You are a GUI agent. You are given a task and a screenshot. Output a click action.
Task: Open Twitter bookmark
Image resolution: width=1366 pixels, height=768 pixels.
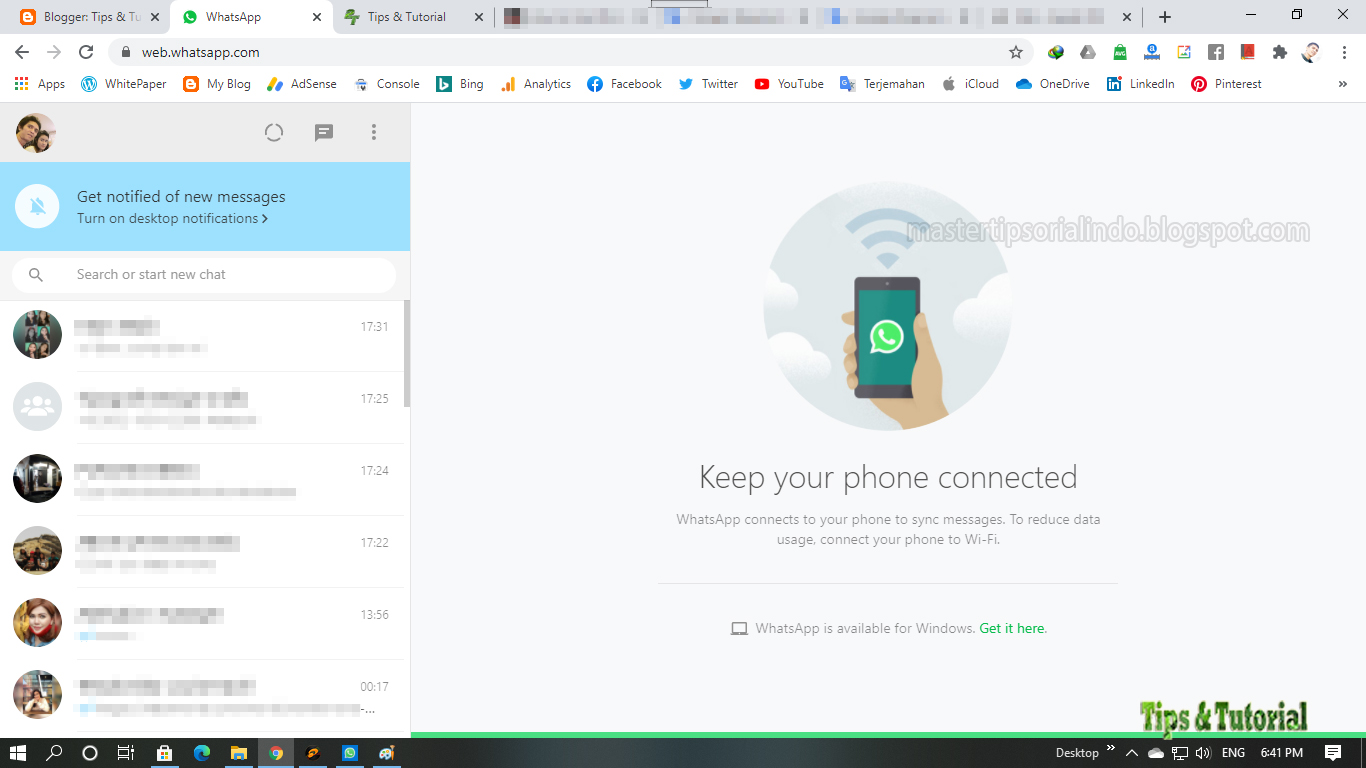coord(708,84)
